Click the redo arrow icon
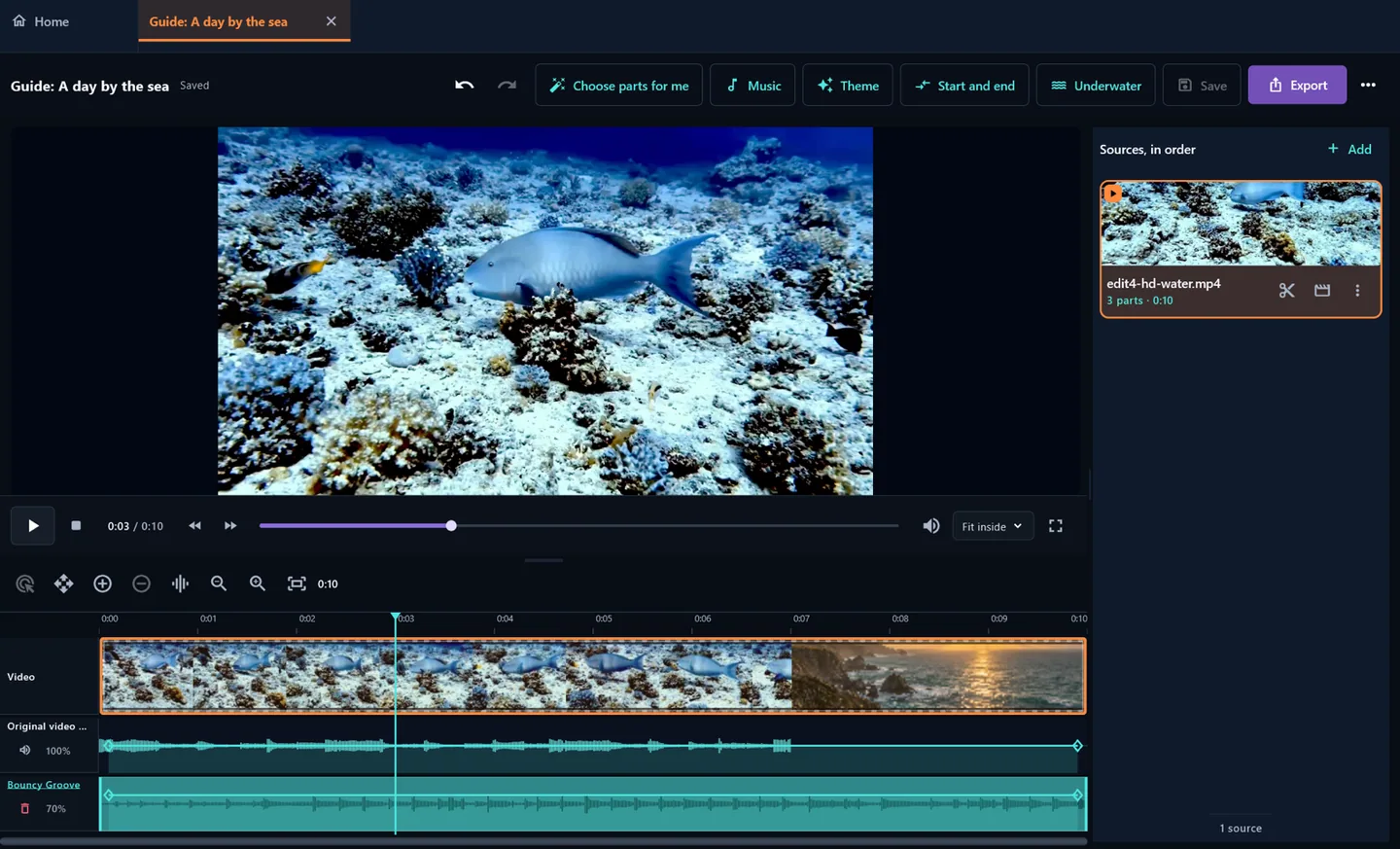1400x849 pixels. (x=507, y=86)
